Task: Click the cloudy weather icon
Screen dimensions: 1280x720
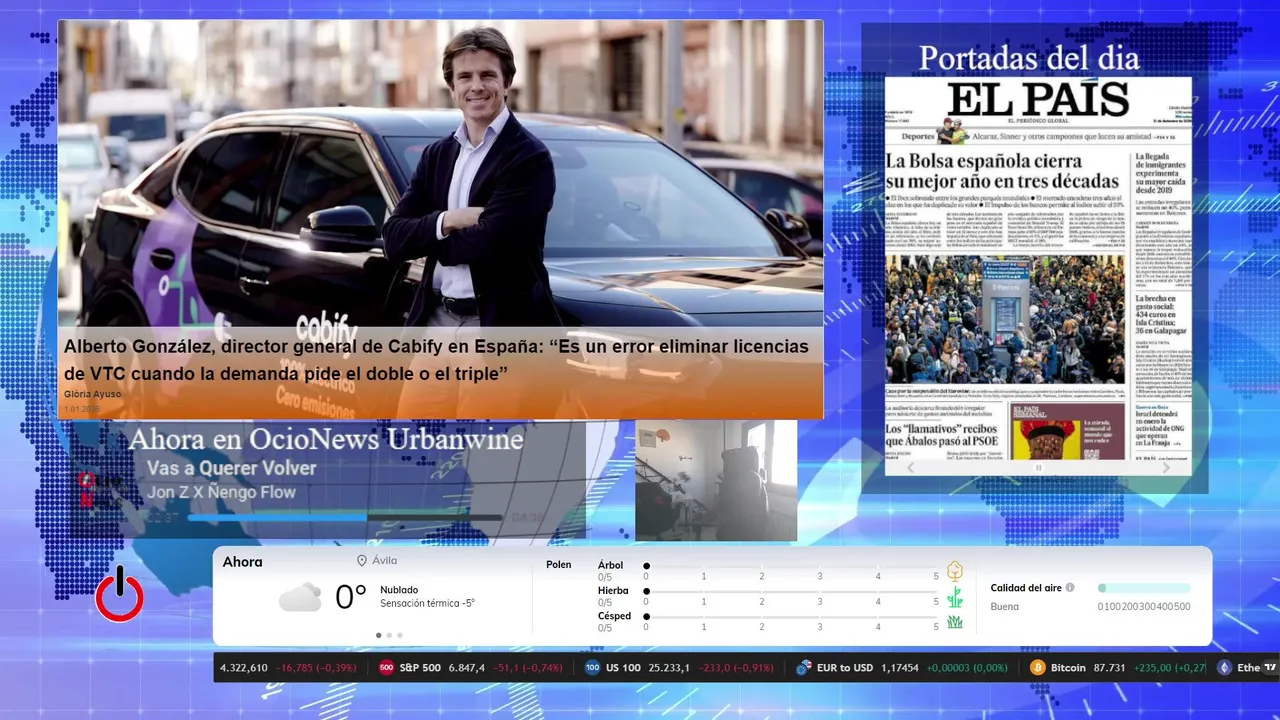Action: click(300, 597)
